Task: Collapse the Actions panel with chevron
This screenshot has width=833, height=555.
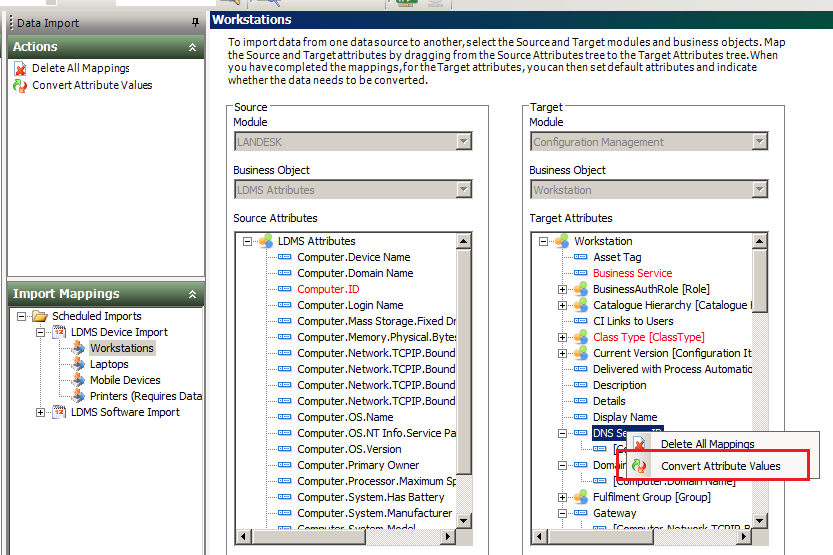Action: [192, 47]
